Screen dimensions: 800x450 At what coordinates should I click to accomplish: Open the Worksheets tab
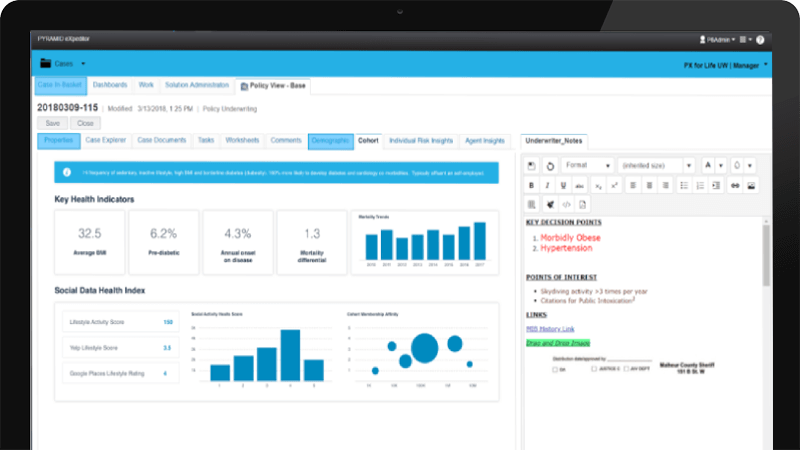[242, 140]
